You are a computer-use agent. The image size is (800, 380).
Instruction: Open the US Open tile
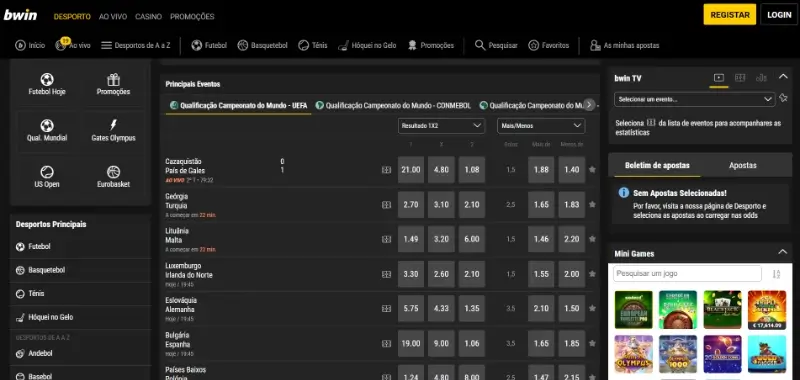pyautogui.click(x=47, y=177)
